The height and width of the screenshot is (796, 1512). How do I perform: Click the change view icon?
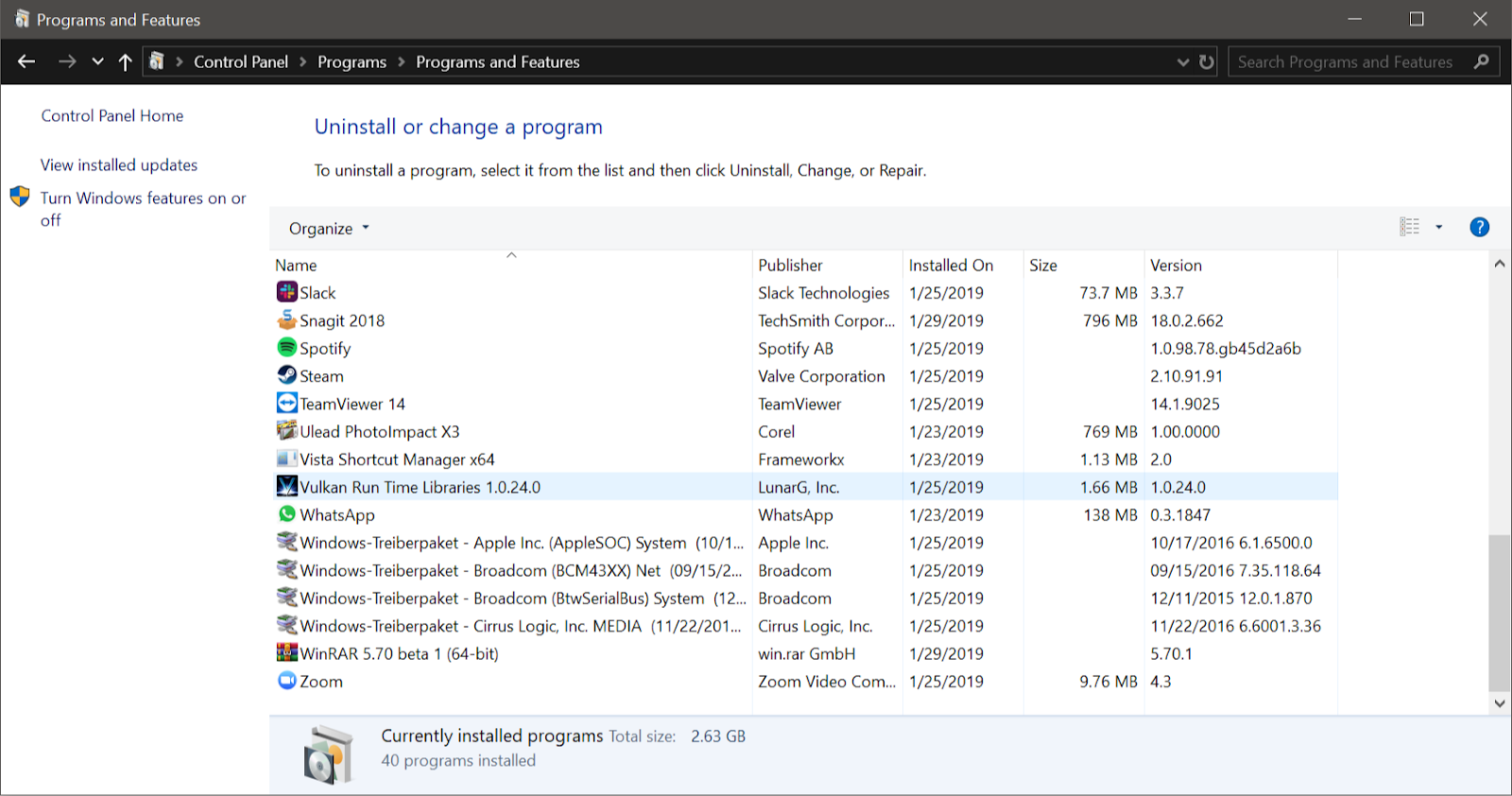pos(1410,227)
